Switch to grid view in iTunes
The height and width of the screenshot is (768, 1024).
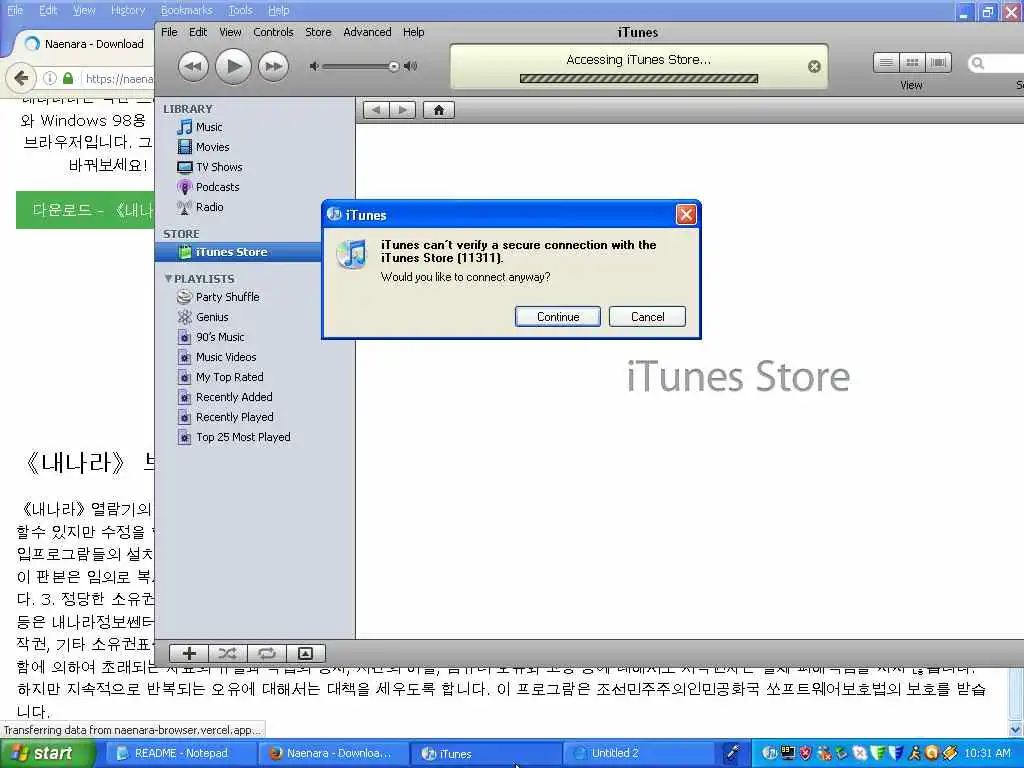tap(912, 63)
